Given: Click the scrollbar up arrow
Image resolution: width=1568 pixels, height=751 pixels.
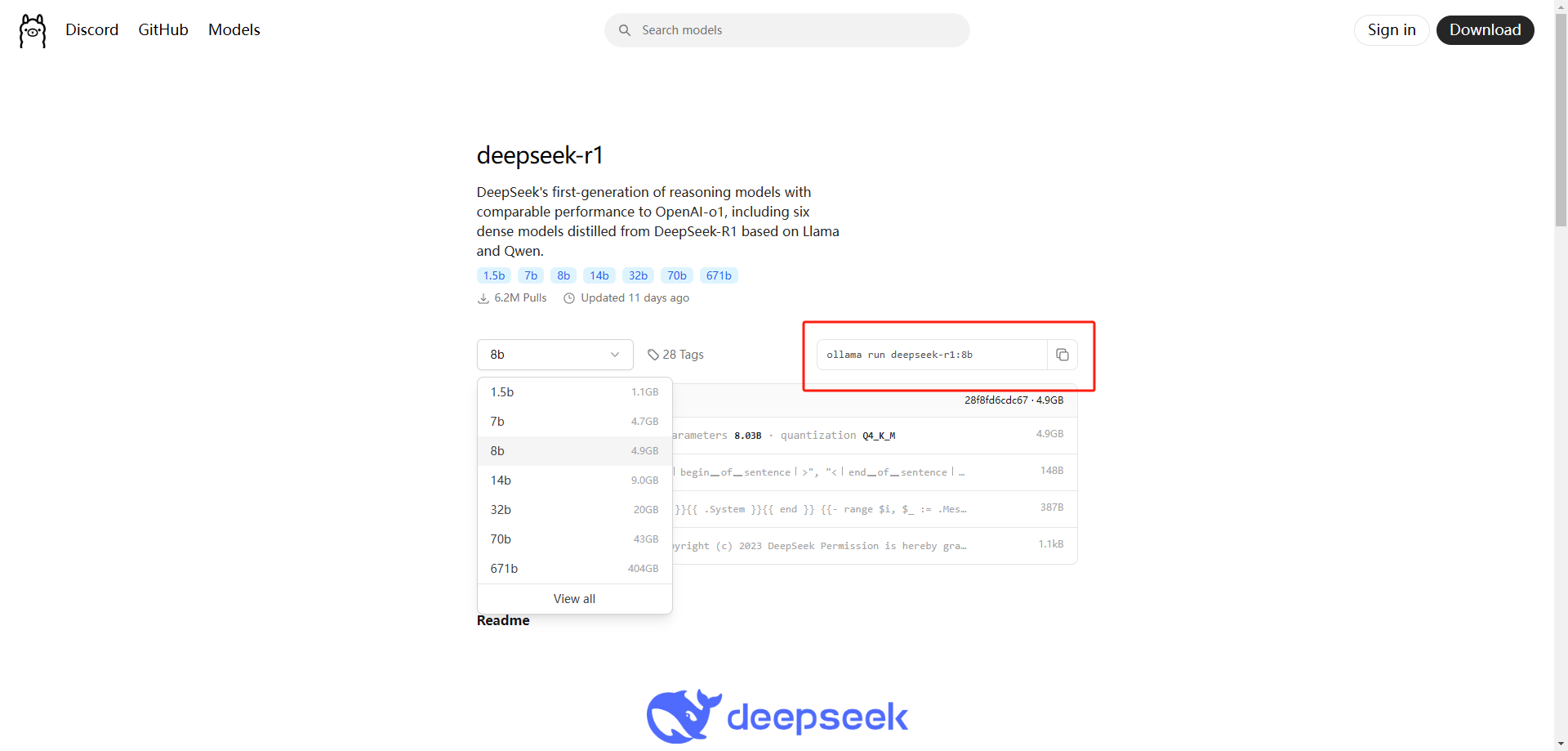Looking at the screenshot, I should pos(1561,6).
